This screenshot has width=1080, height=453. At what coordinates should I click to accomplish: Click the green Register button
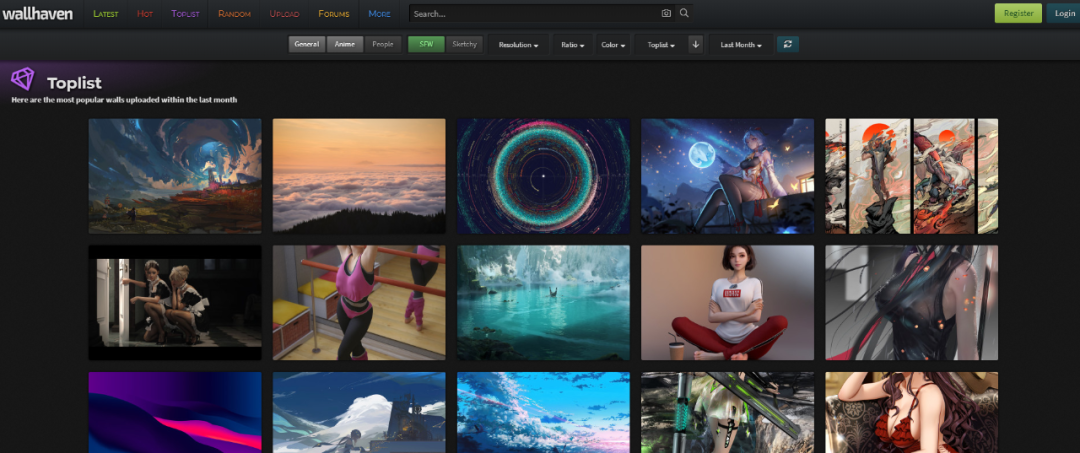click(1018, 13)
